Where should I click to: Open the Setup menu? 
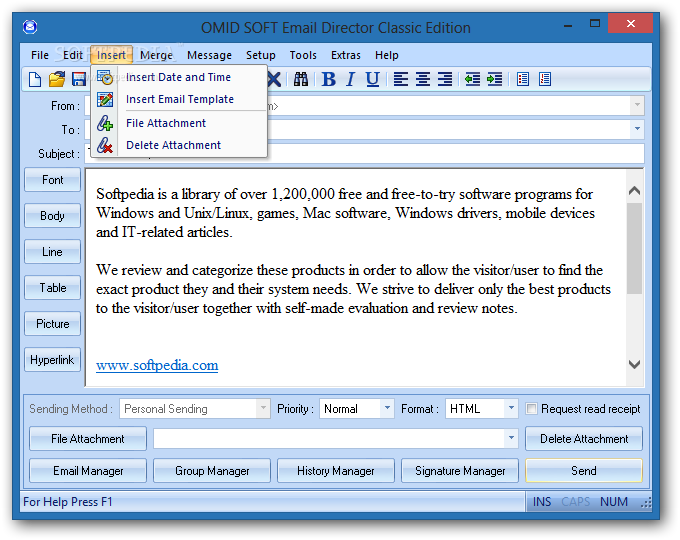pyautogui.click(x=261, y=55)
